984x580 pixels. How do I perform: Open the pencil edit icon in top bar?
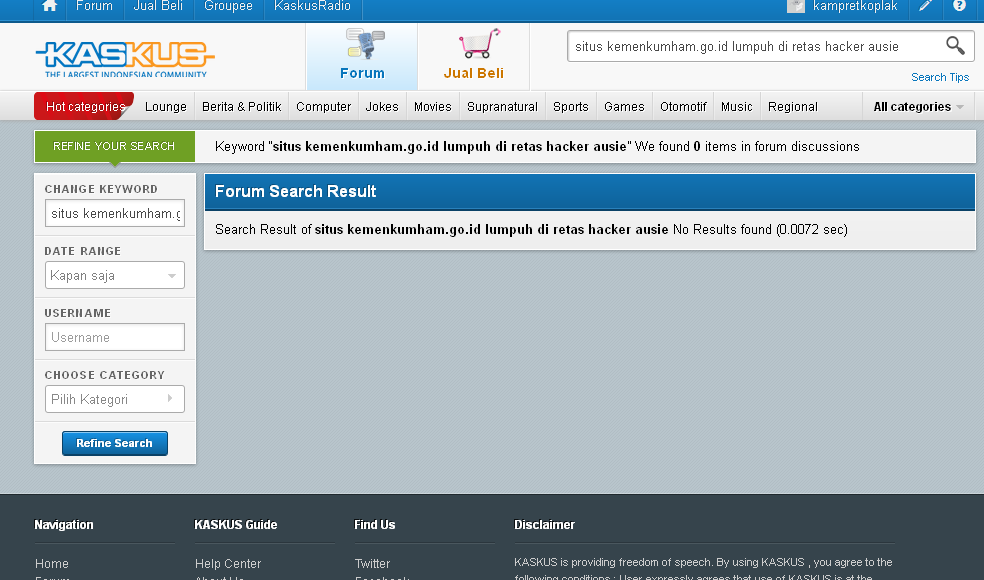[x=925, y=7]
